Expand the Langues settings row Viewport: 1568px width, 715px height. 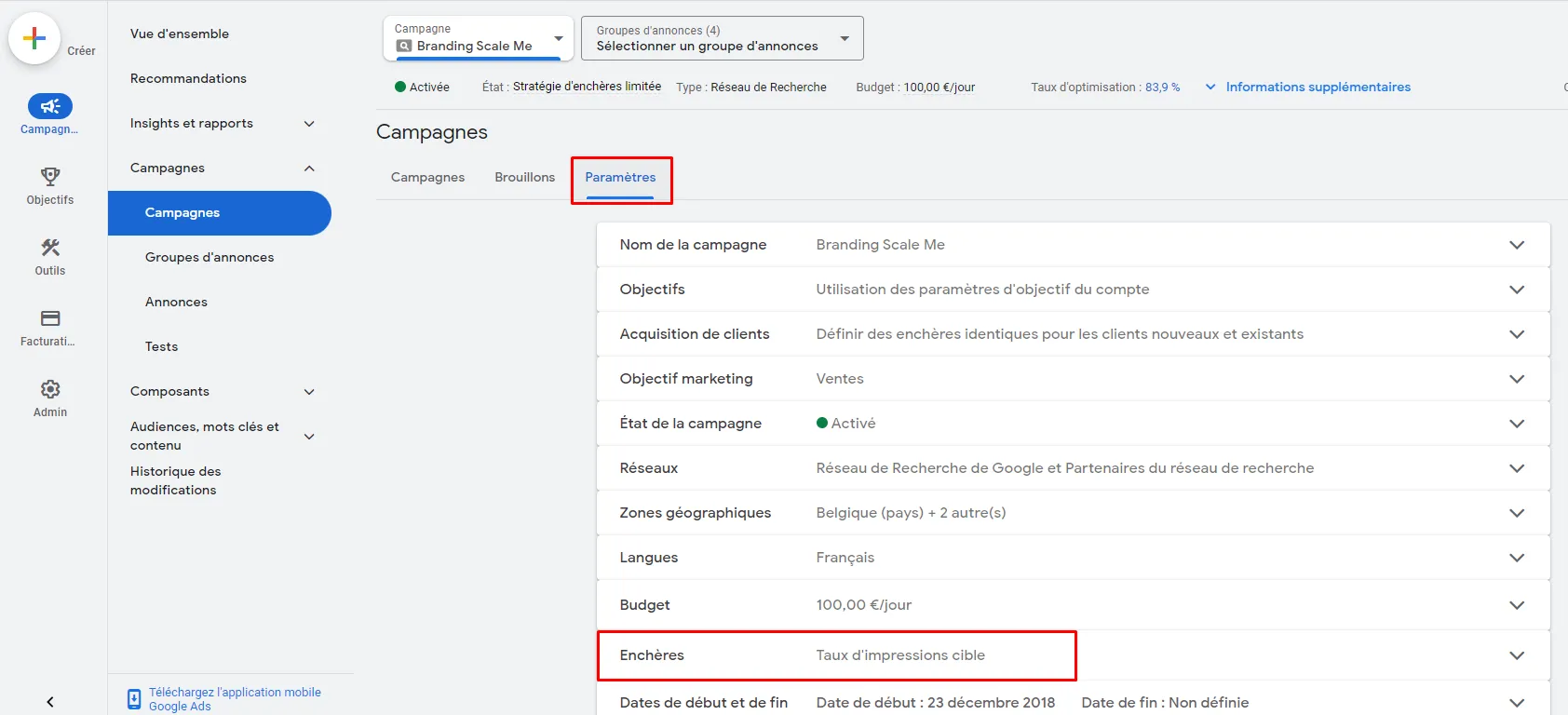(1517, 558)
